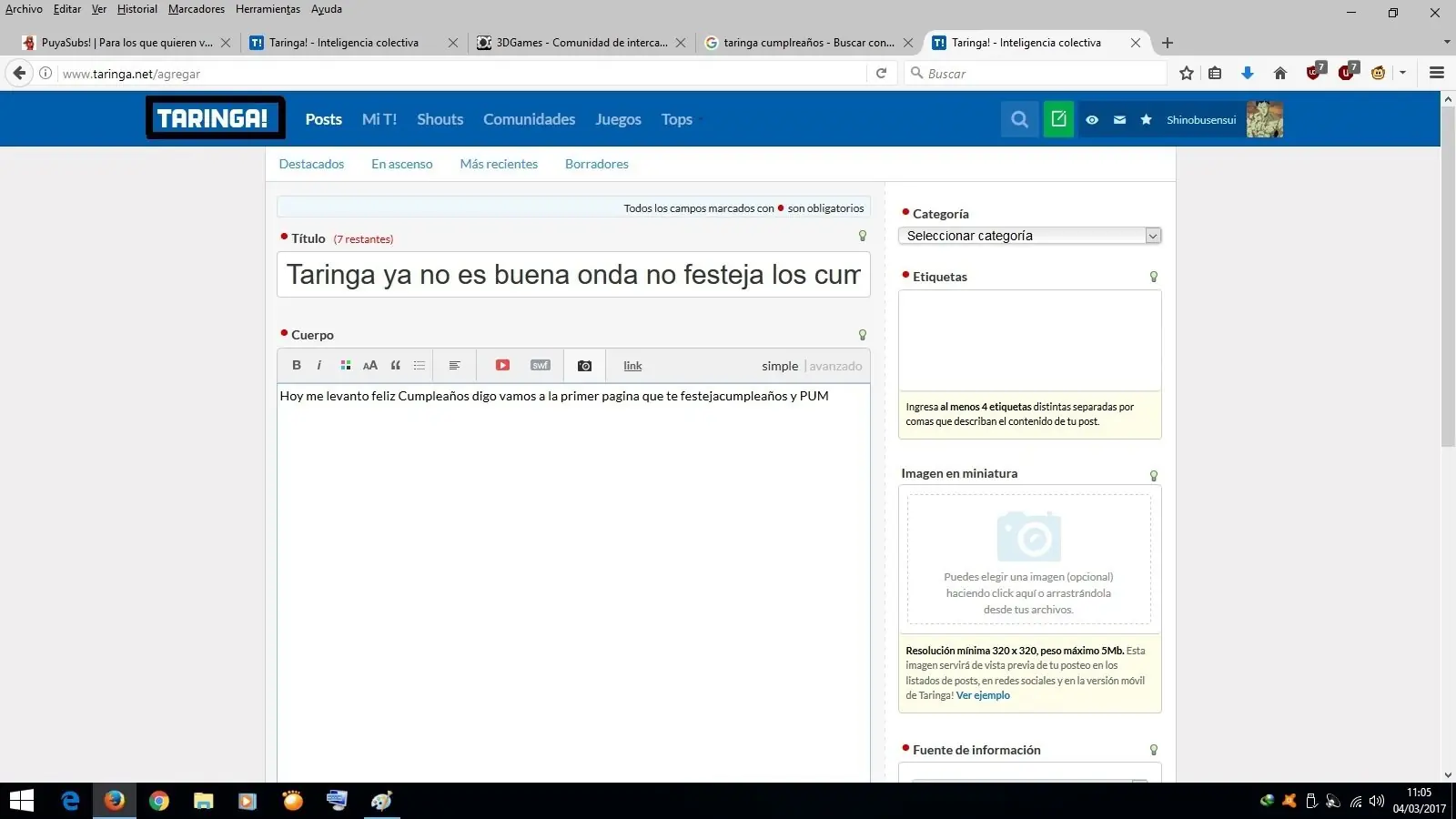Viewport: 1456px width, 819px height.
Task: Open the Marcadores menu
Action: pos(196,9)
